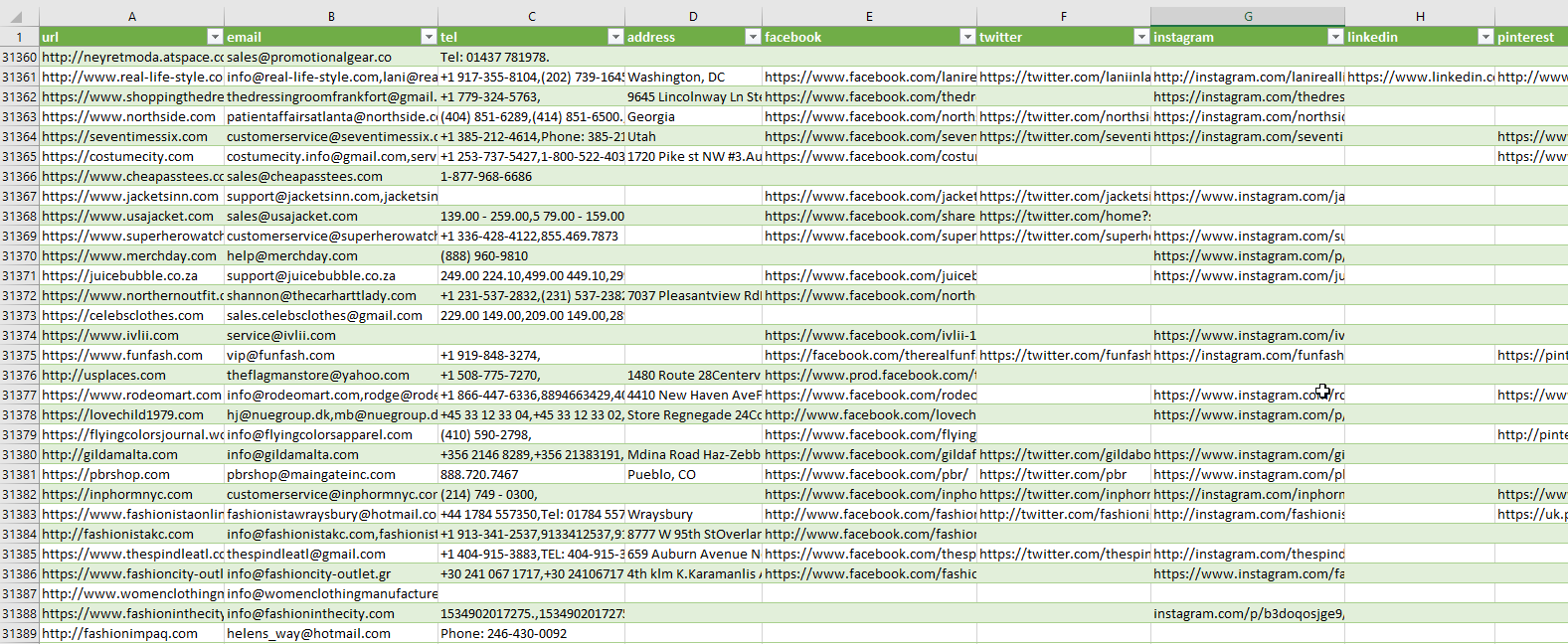Image resolution: width=1568 pixels, height=644 pixels.
Task: Select cell 'https://inphormnyc.com'
Action: [x=132, y=494]
